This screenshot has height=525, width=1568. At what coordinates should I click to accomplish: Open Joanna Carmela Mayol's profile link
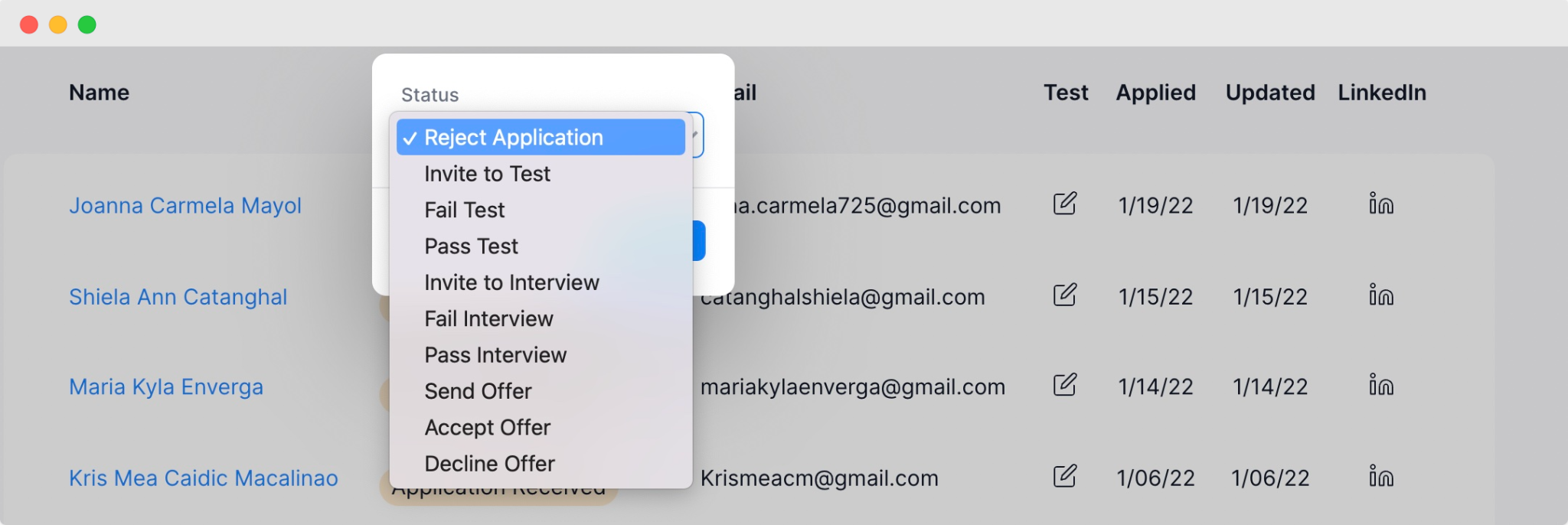[x=185, y=206]
